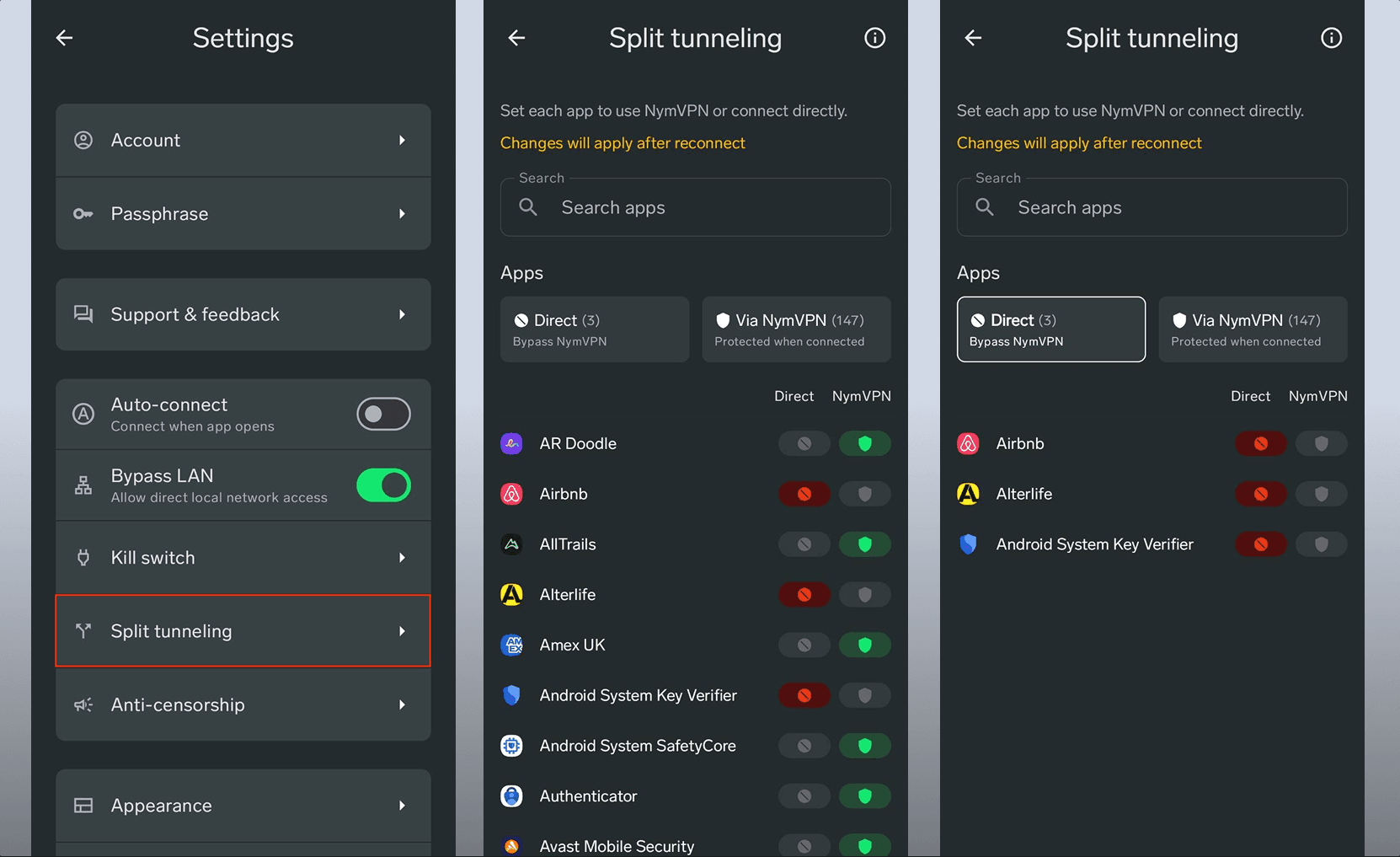The height and width of the screenshot is (857, 1400).
Task: Expand Appearance using its arrow chevron
Action: (402, 806)
